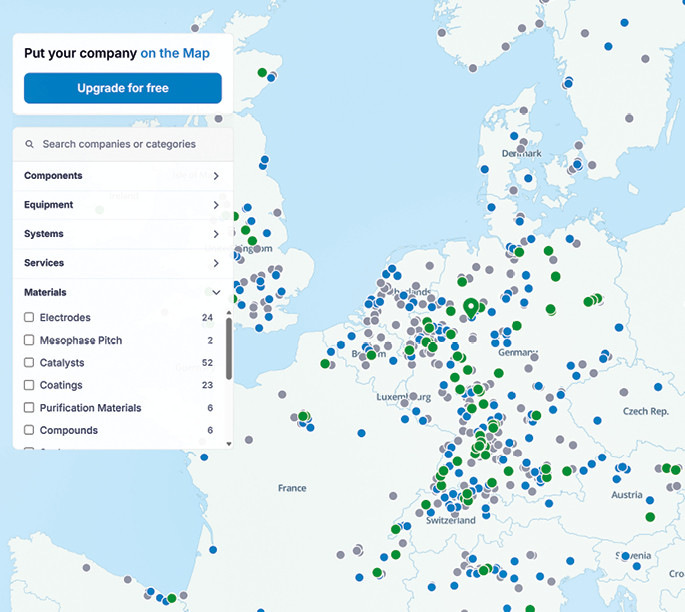Click the 'Switzerland' map label

tap(450, 520)
